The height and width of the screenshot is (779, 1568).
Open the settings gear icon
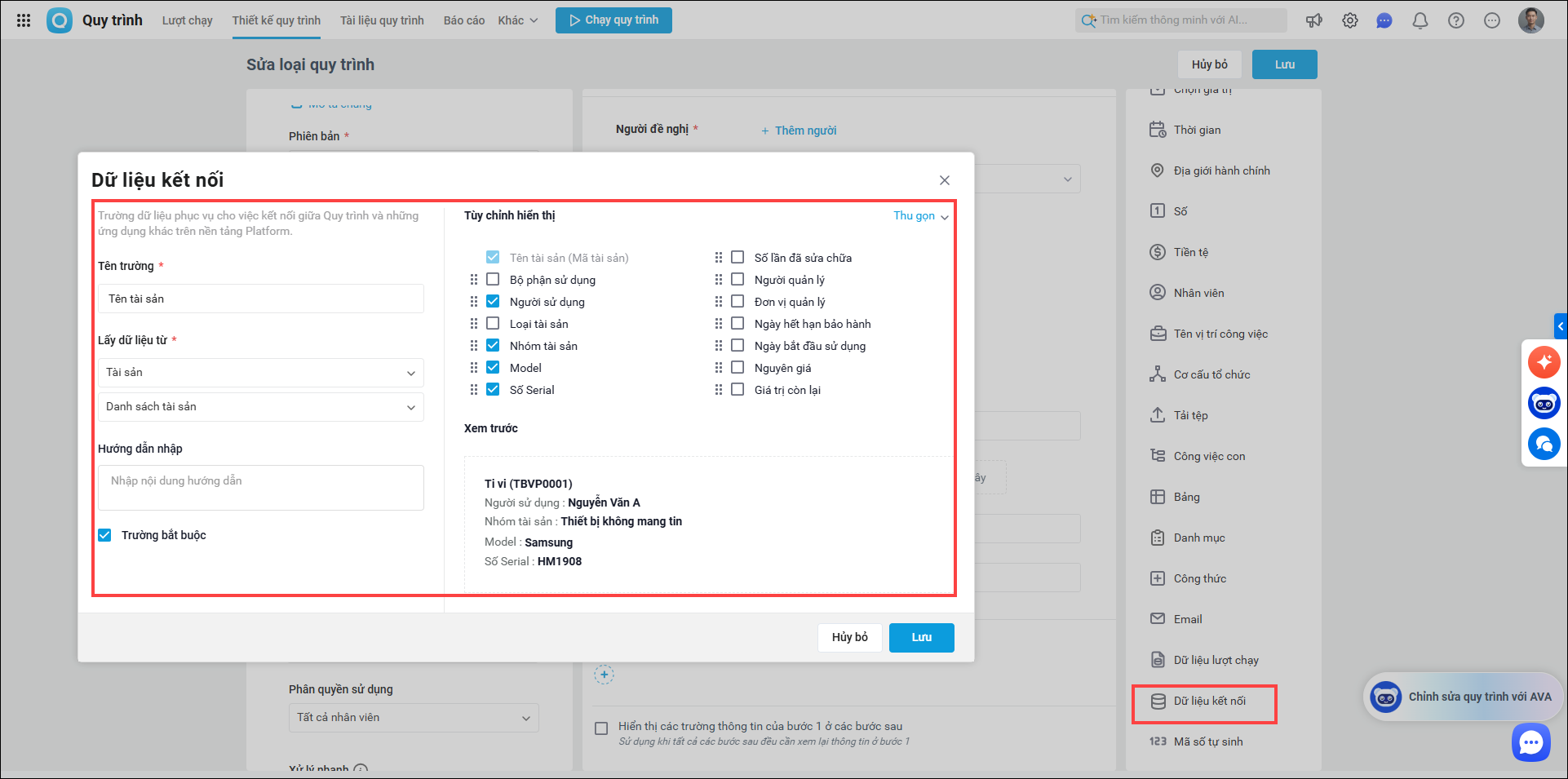(x=1350, y=20)
